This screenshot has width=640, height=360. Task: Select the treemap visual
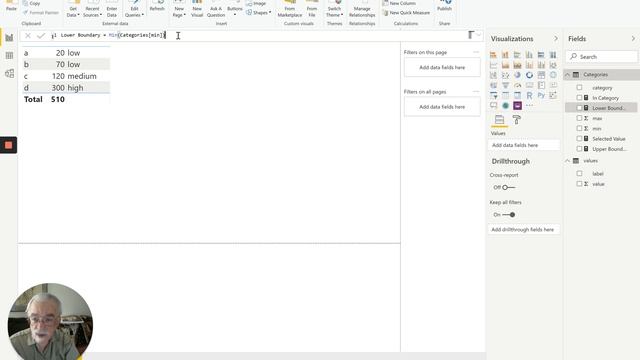541,75
